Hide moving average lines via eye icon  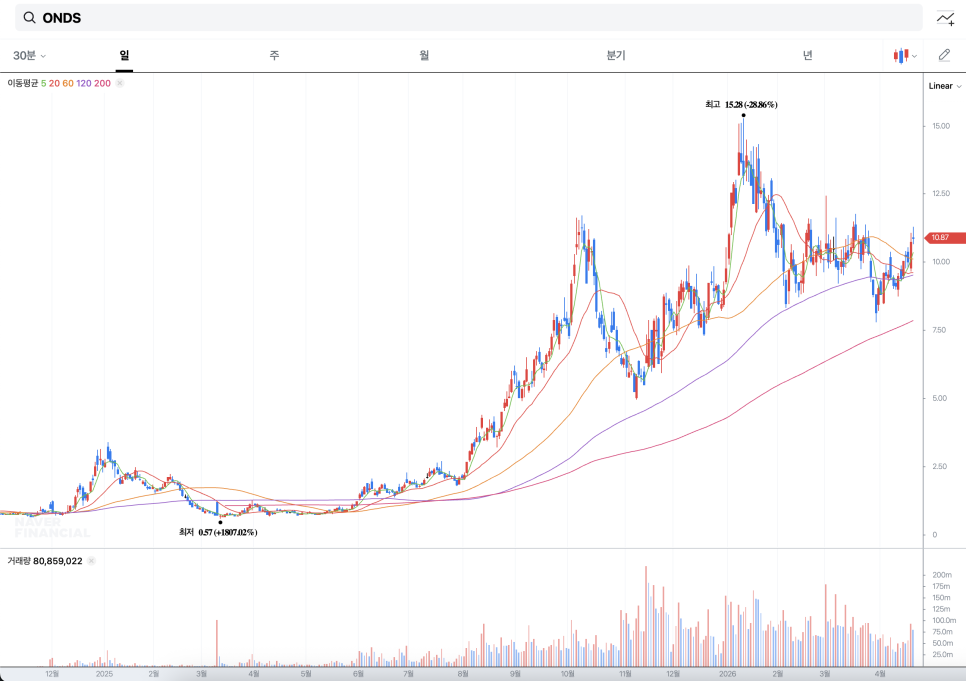[120, 84]
